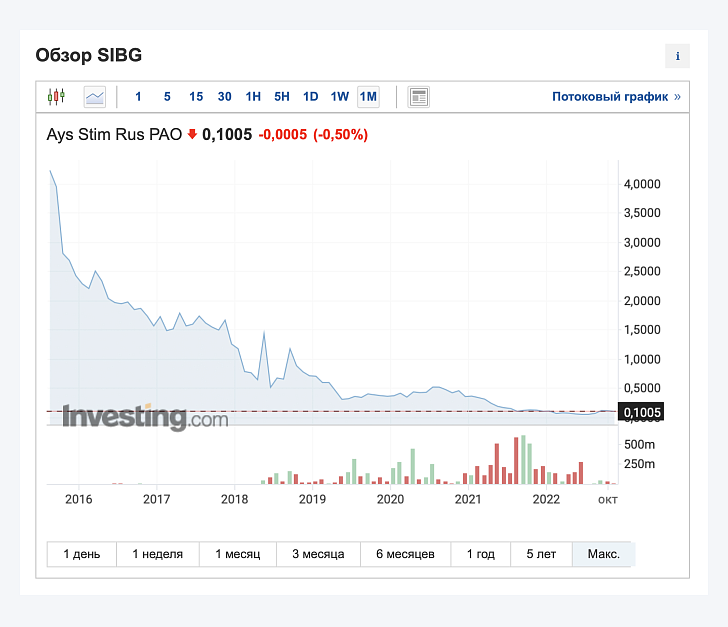
Task: Select the 1 год range button
Action: coord(481,554)
